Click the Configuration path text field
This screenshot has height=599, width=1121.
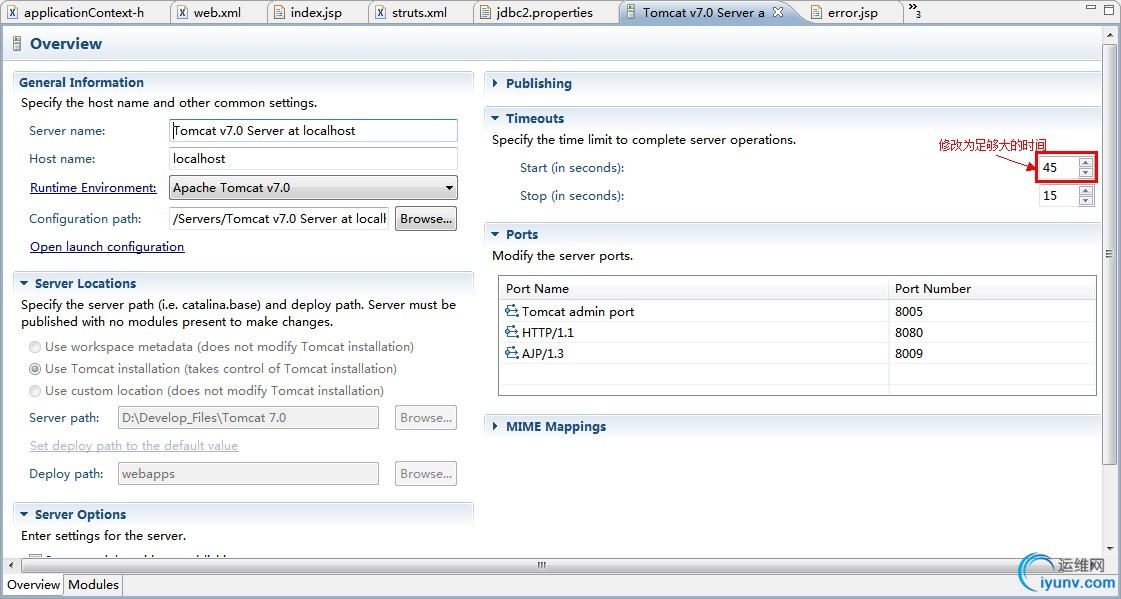(280, 219)
